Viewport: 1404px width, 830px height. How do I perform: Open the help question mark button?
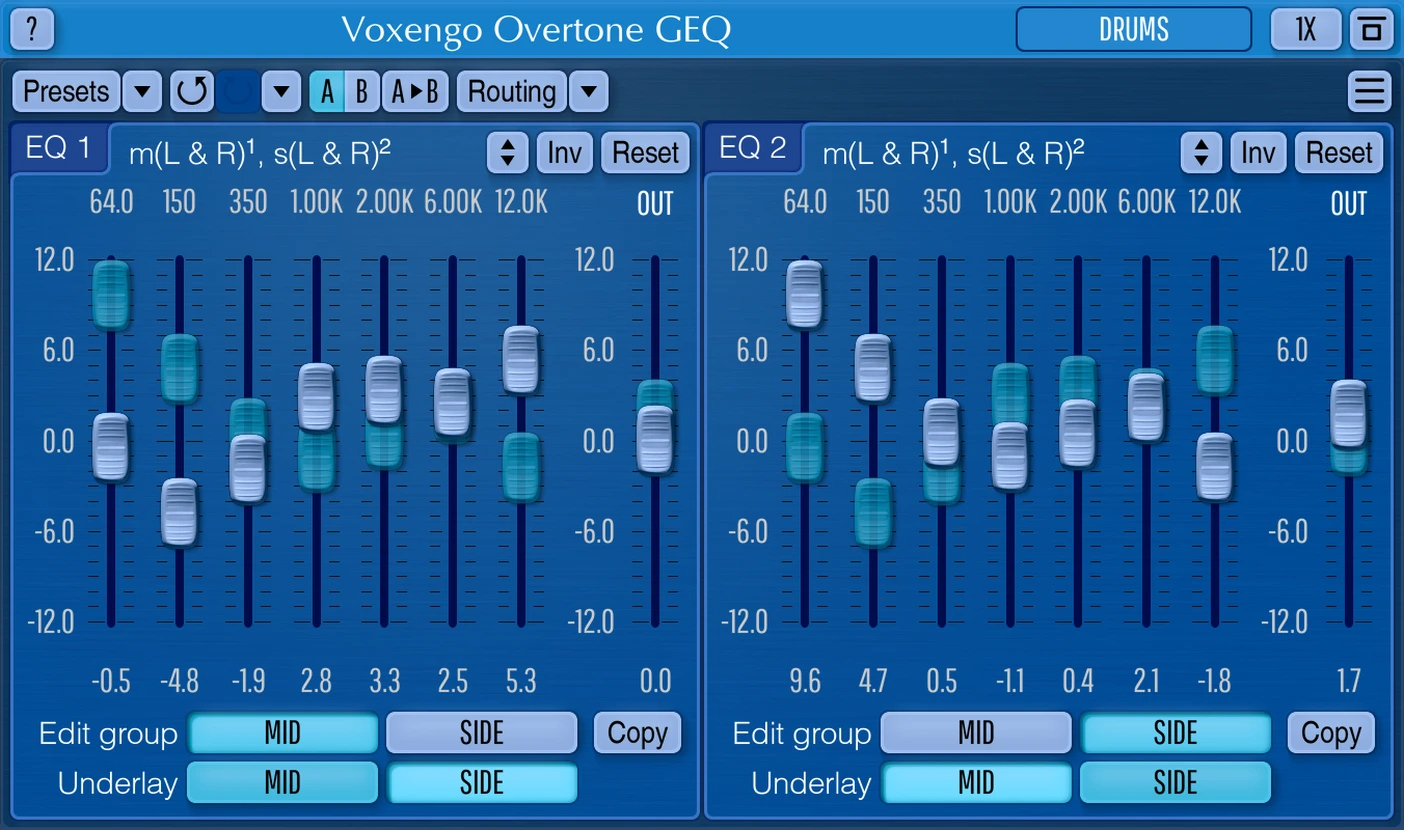pyautogui.click(x=32, y=29)
